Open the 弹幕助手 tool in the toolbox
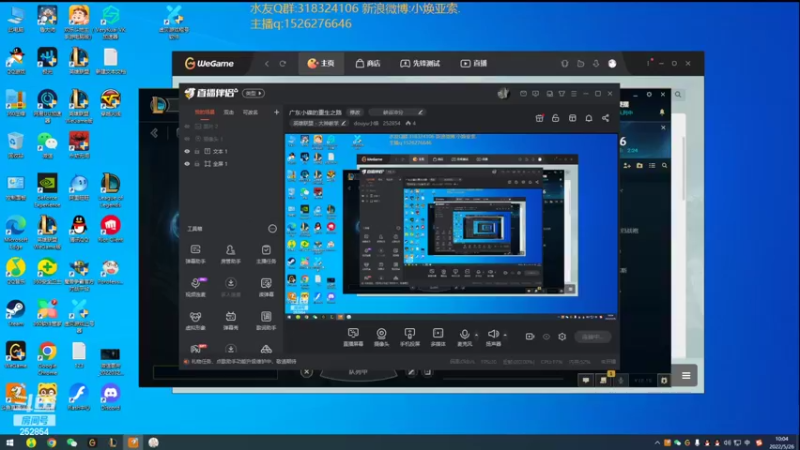This screenshot has width=800, height=450. click(195, 254)
